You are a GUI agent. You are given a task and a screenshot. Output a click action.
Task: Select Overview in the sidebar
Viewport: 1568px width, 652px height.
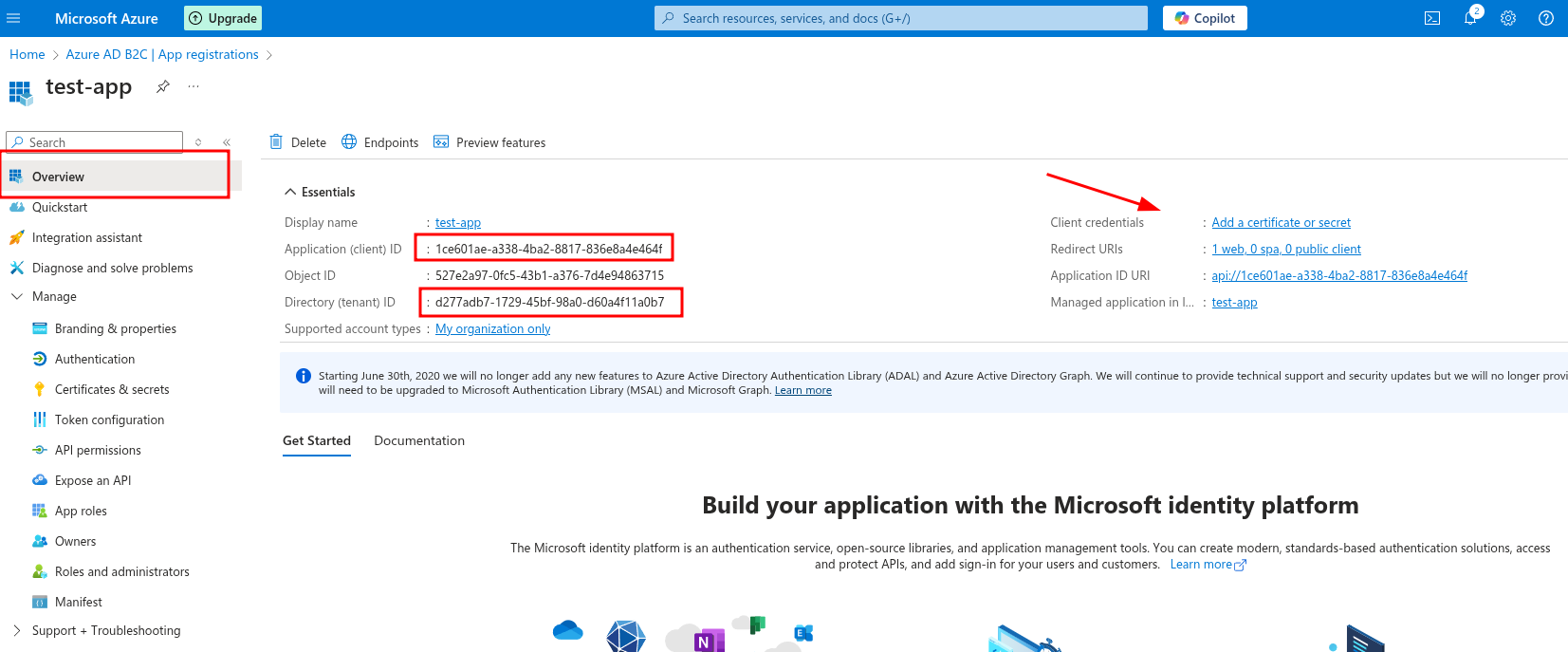click(121, 177)
